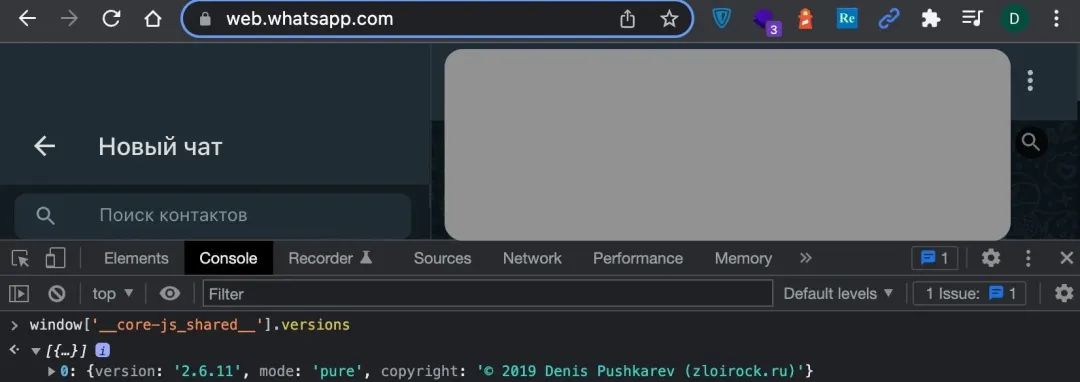
Task: Open the Extensions puzzle icon
Action: (931, 19)
